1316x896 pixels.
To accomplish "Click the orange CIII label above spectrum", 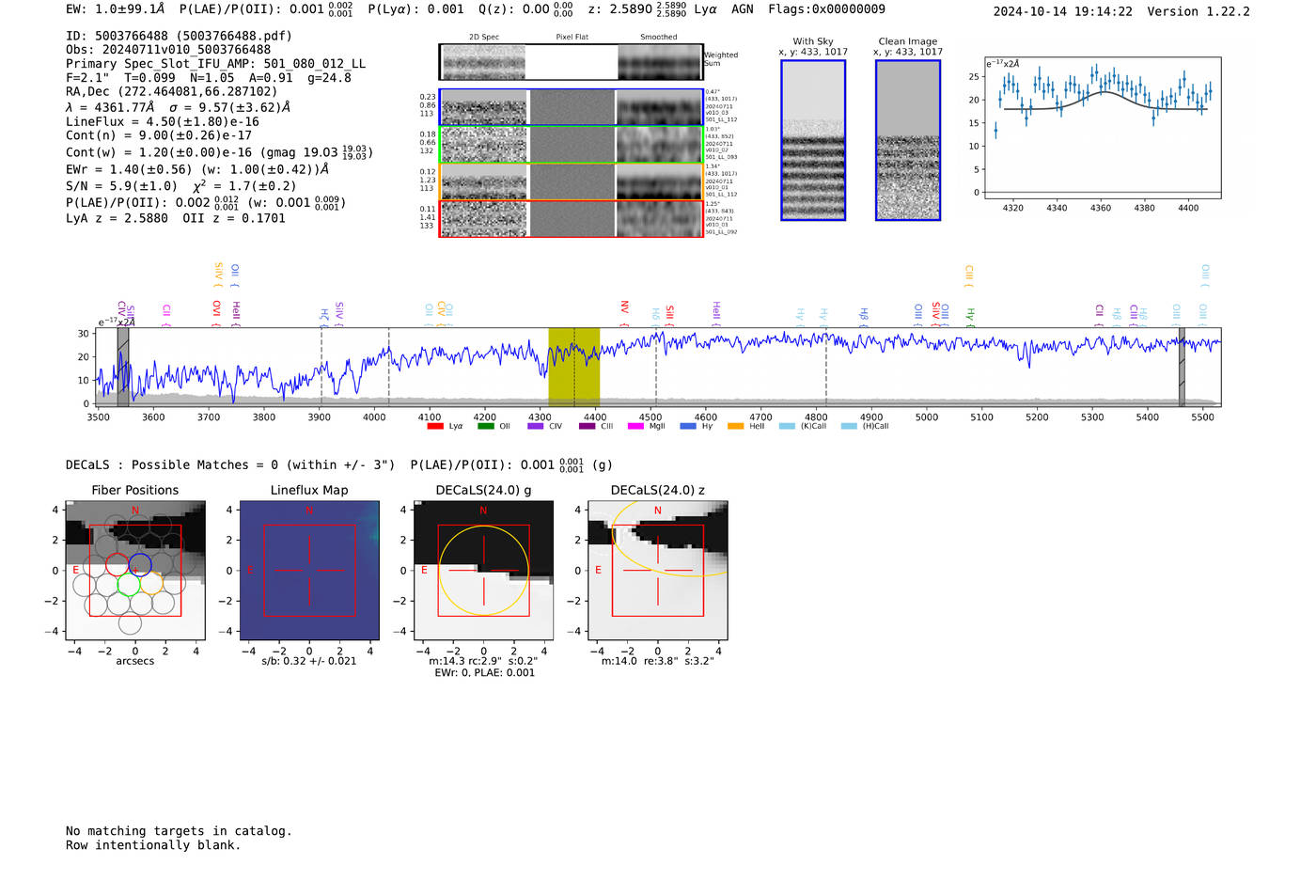I will [969, 274].
